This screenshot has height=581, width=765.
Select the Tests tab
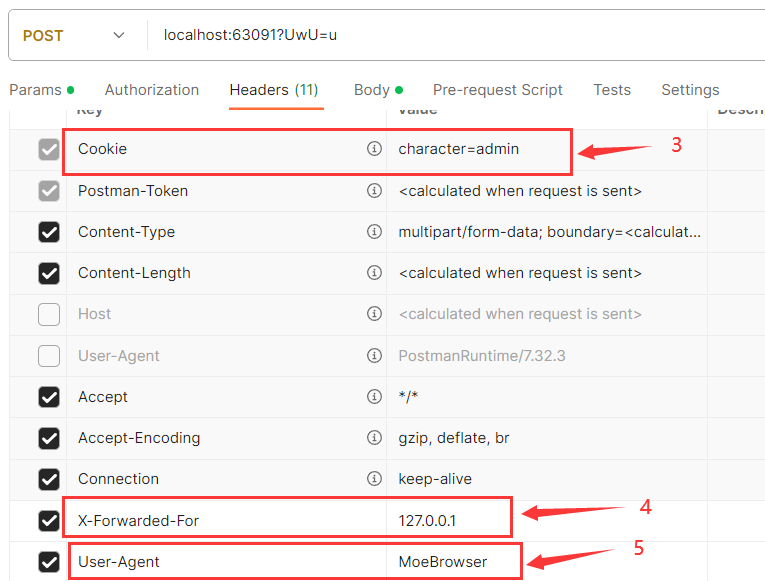click(612, 90)
